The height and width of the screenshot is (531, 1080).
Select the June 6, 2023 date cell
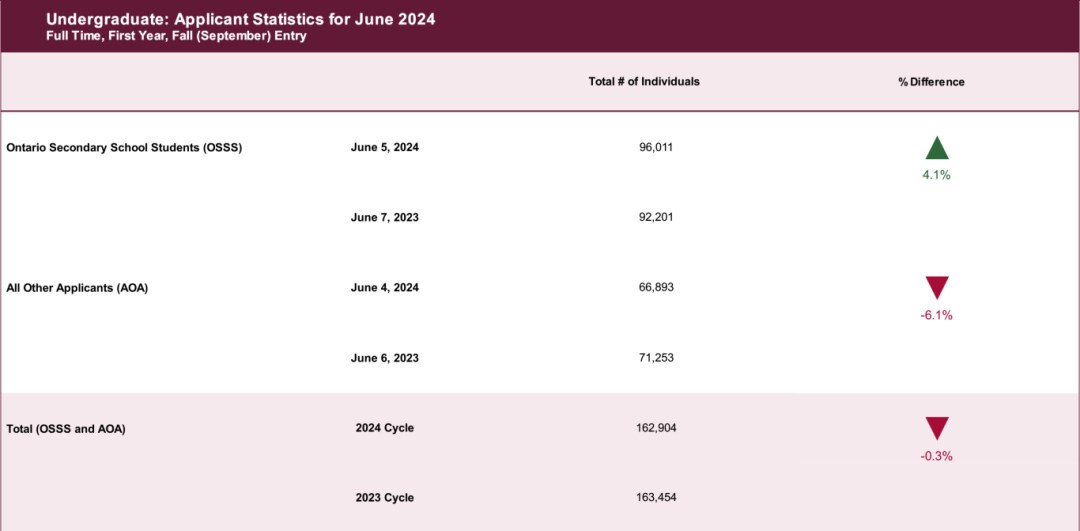tap(384, 358)
